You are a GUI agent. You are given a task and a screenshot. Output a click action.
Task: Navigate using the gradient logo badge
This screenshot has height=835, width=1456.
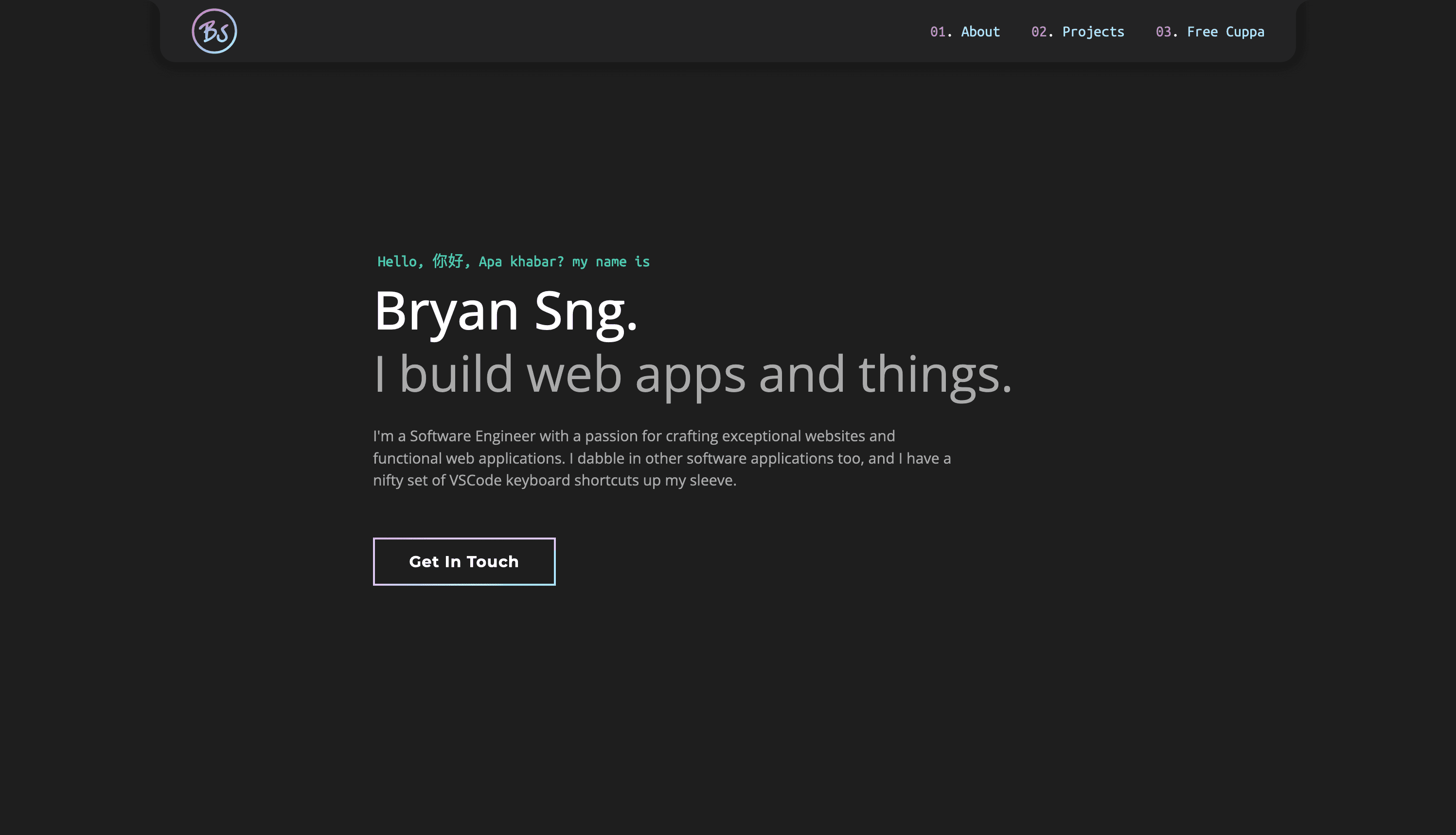coord(214,31)
